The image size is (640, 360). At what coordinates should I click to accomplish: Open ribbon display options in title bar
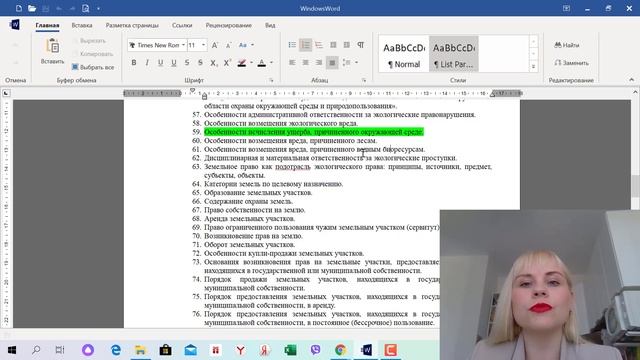[566, 8]
